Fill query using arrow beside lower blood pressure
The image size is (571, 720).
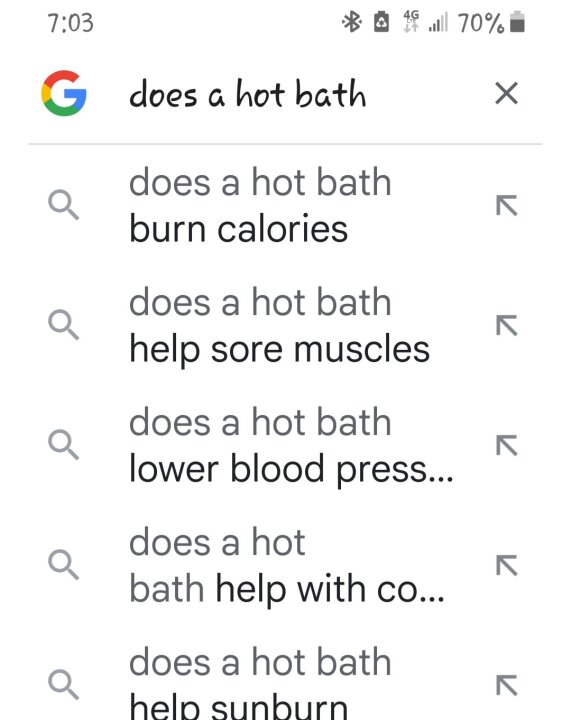pos(506,445)
